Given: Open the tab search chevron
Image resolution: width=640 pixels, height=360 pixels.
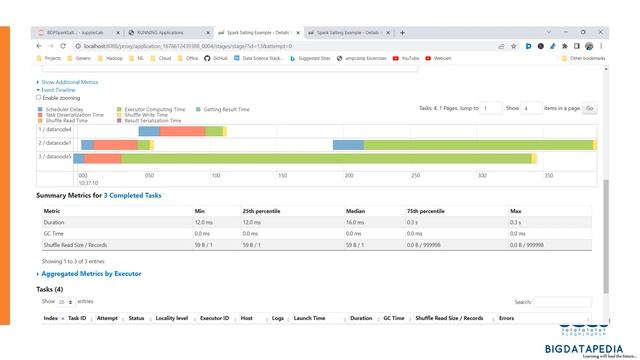Looking at the screenshot, I should 549,32.
